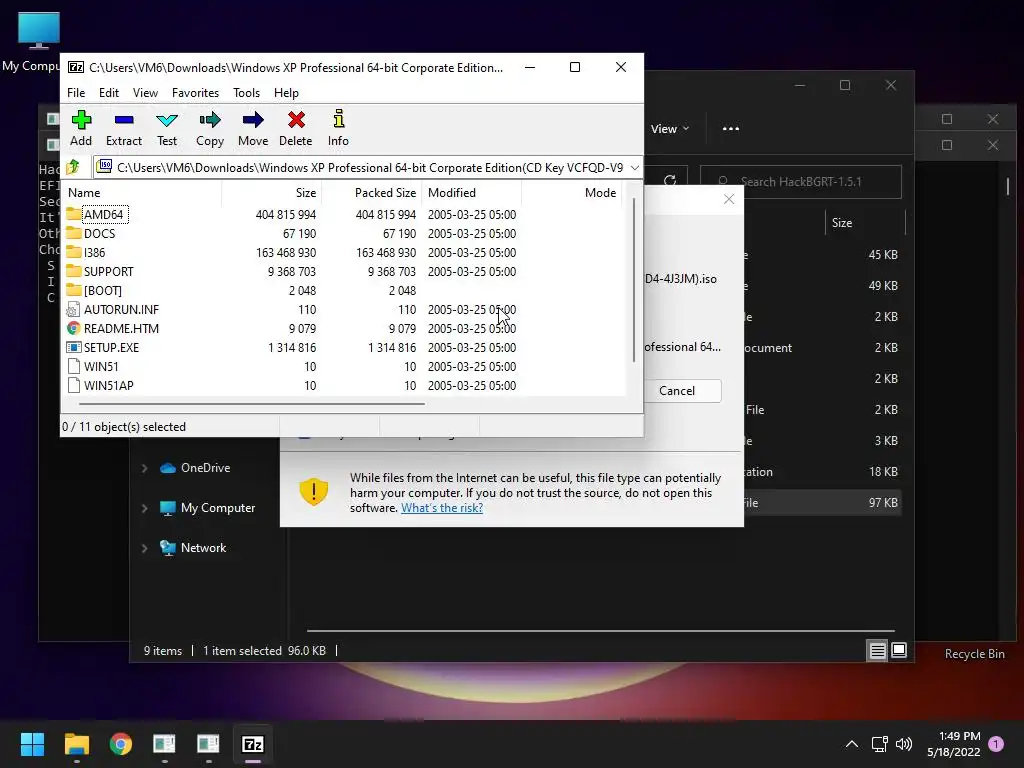
Task: Open the "What's the risk?" link
Action: pos(442,507)
